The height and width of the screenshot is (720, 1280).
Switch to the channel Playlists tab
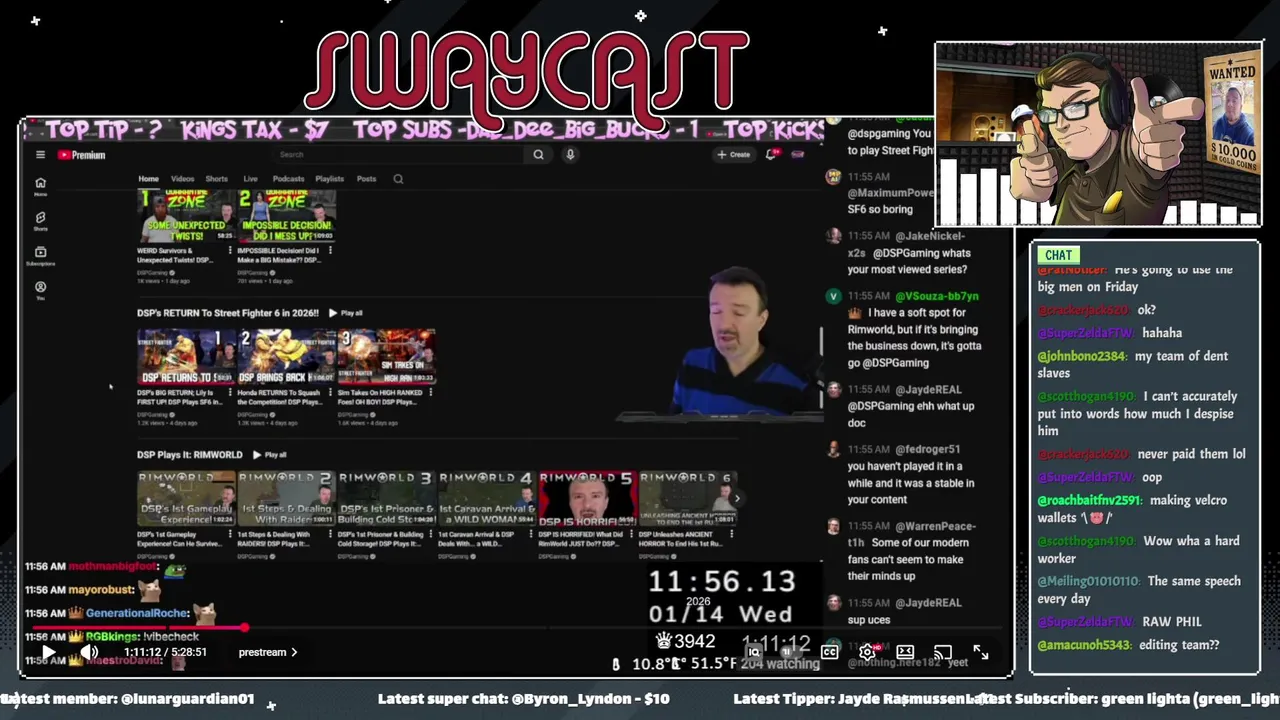tap(329, 179)
